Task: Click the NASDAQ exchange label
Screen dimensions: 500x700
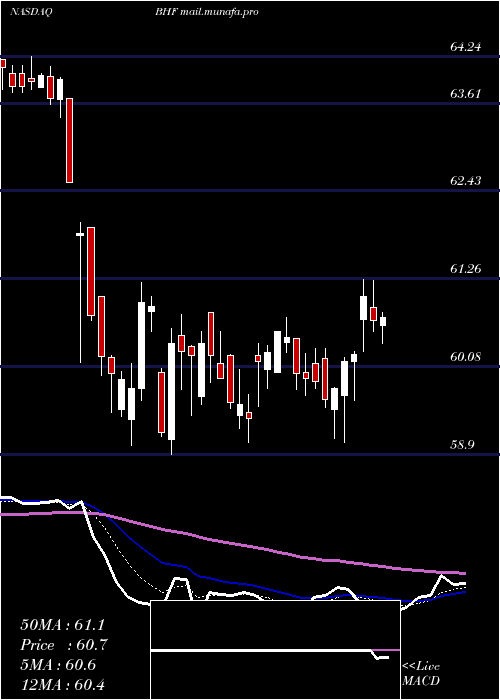Action: click(x=31, y=12)
